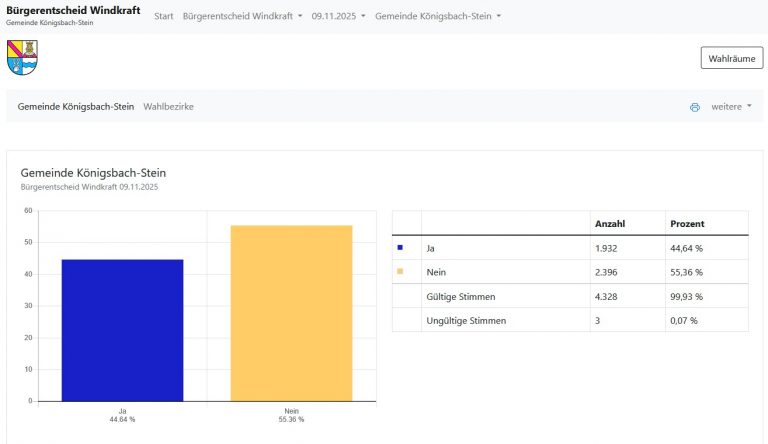The width and height of the screenshot is (768, 444).
Task: Open the Bürgerentscheid Windkraft navigation dropdown
Action: click(x=242, y=17)
